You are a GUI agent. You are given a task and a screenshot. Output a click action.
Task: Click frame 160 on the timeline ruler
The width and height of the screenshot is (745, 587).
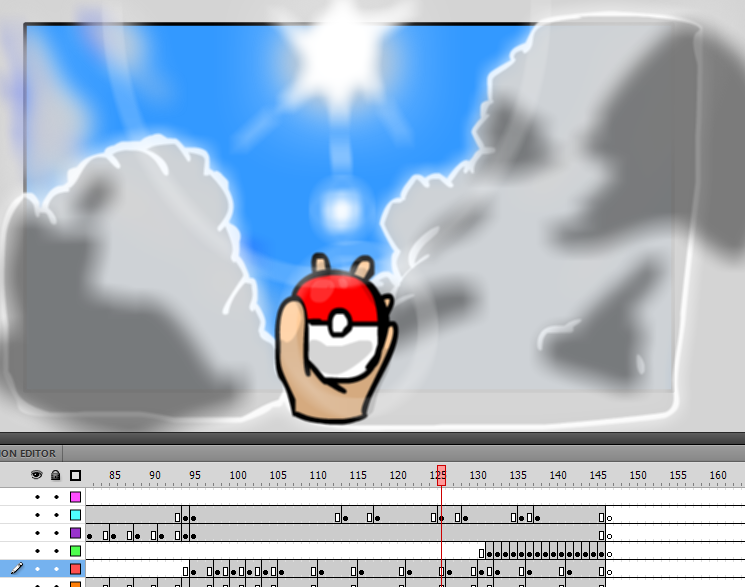[x=718, y=475]
